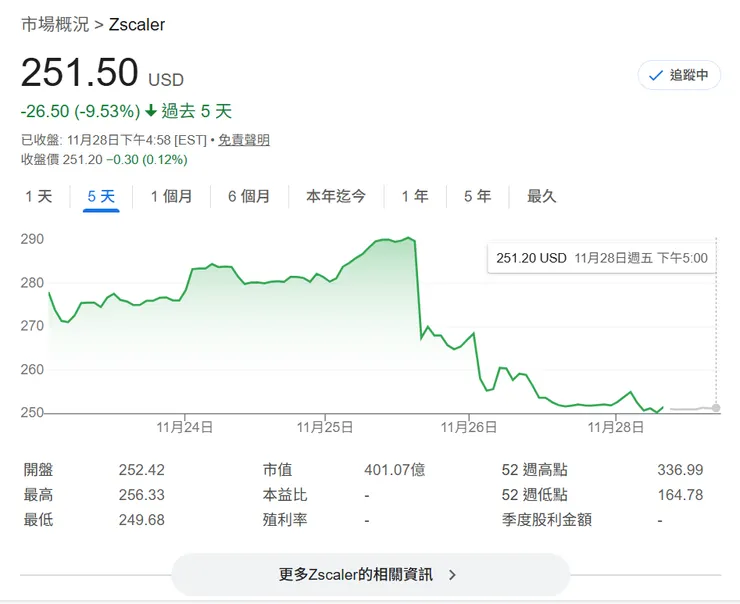Select the 最久 max range tab
The height and width of the screenshot is (604, 740).
click(x=541, y=196)
